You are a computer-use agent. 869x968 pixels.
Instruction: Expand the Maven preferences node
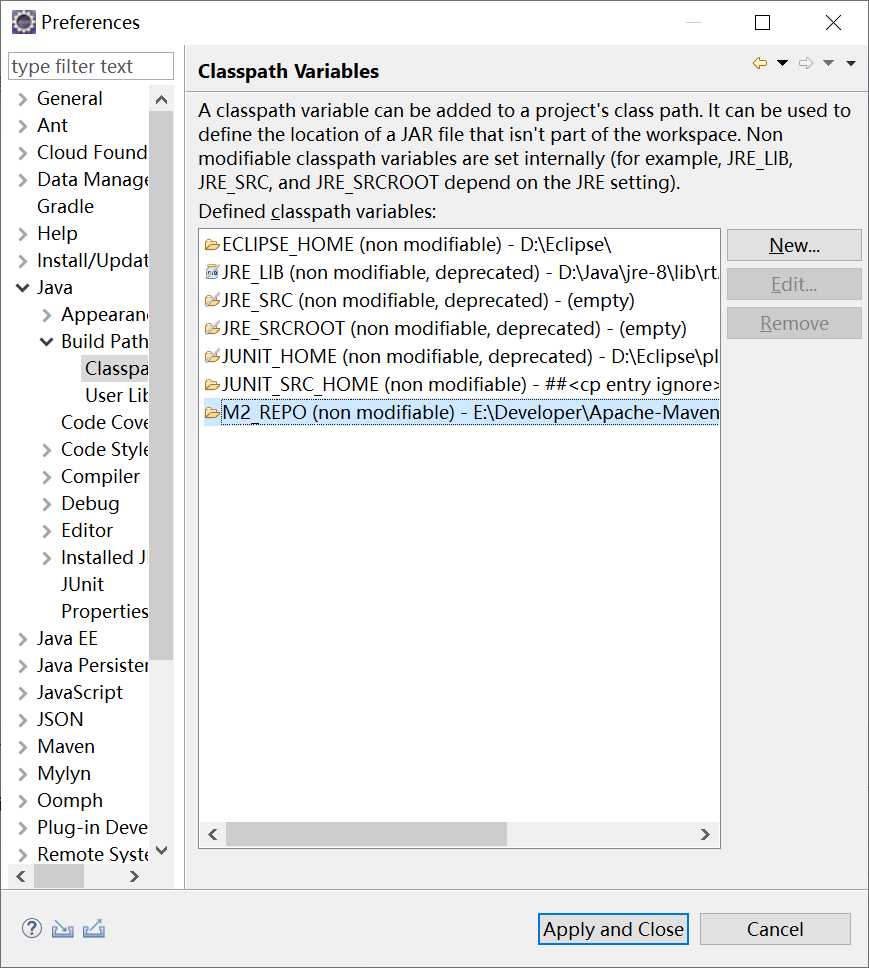pyautogui.click(x=23, y=747)
